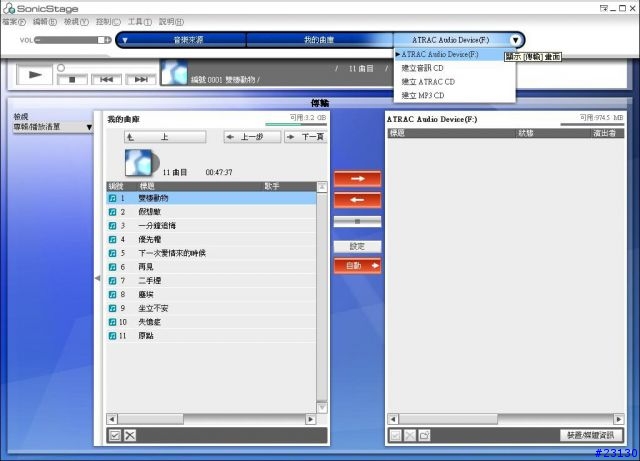The width and height of the screenshot is (640, 461).
Task: Click music note icon of track 11
Action: click(x=112, y=336)
